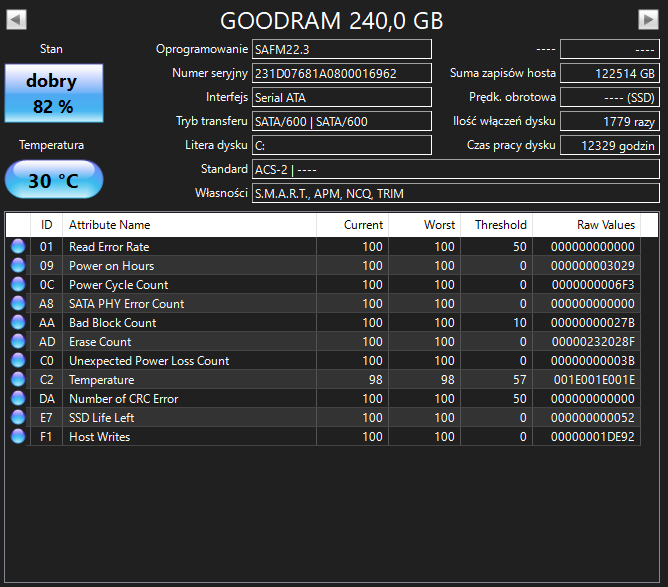
Task: Click the status orb for Number of CRC Error
Action: 18,398
